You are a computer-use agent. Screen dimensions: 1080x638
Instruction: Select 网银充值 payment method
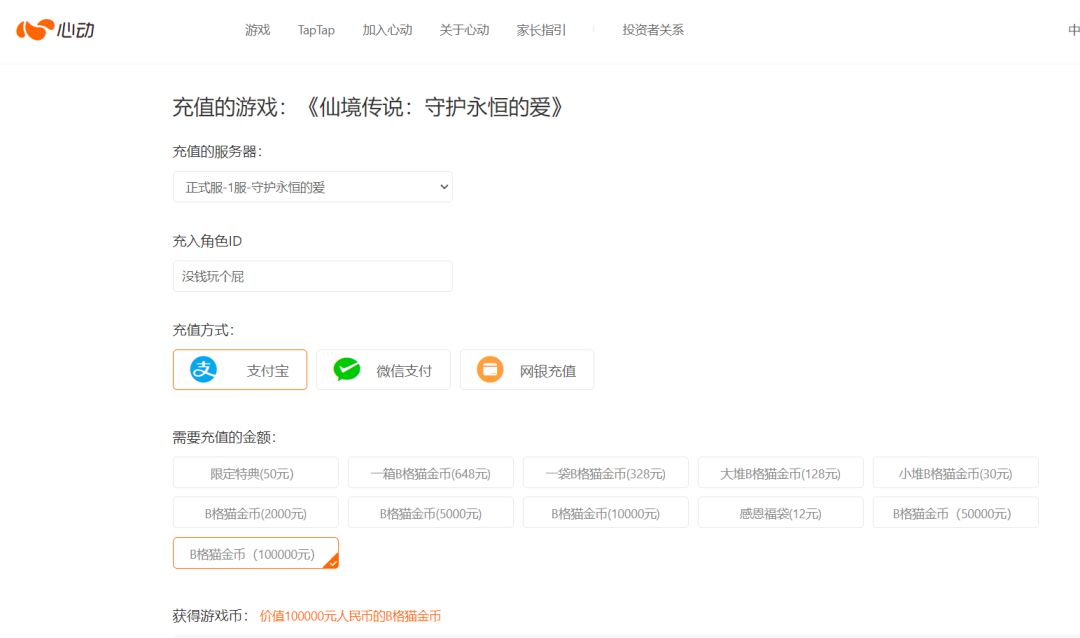[x=527, y=370]
